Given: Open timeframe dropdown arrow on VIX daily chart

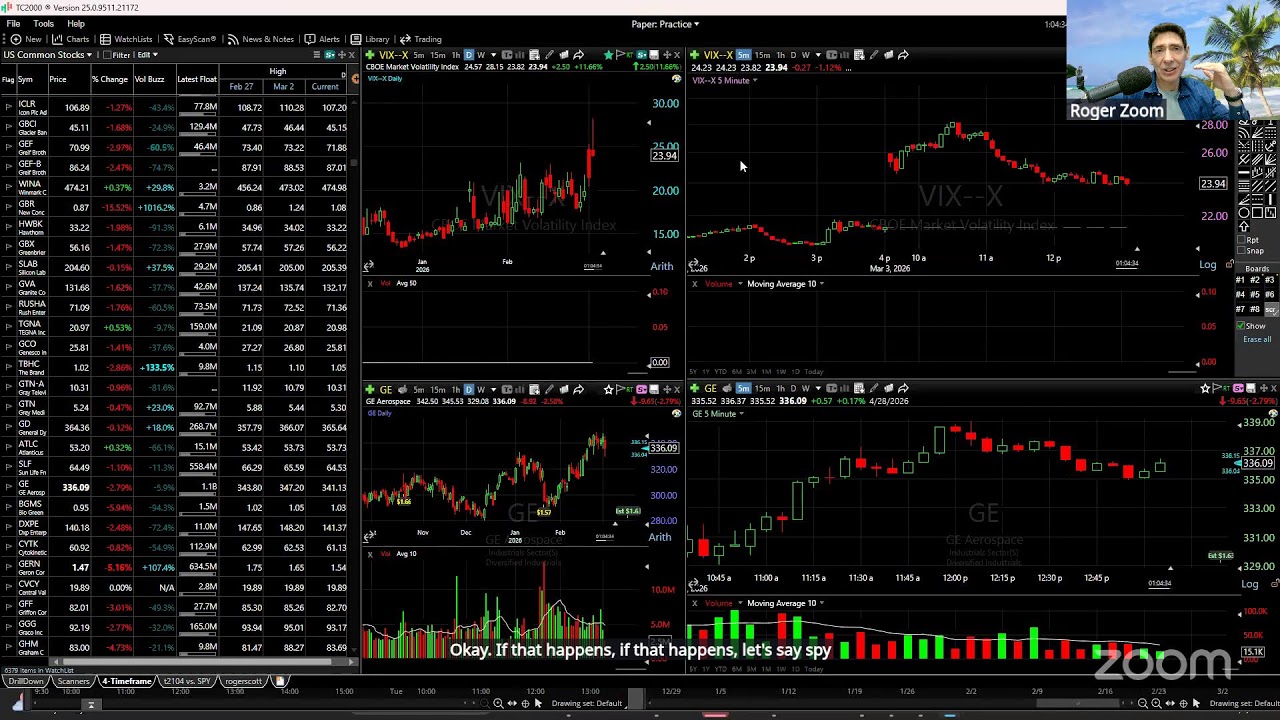Looking at the screenshot, I should click(x=494, y=55).
